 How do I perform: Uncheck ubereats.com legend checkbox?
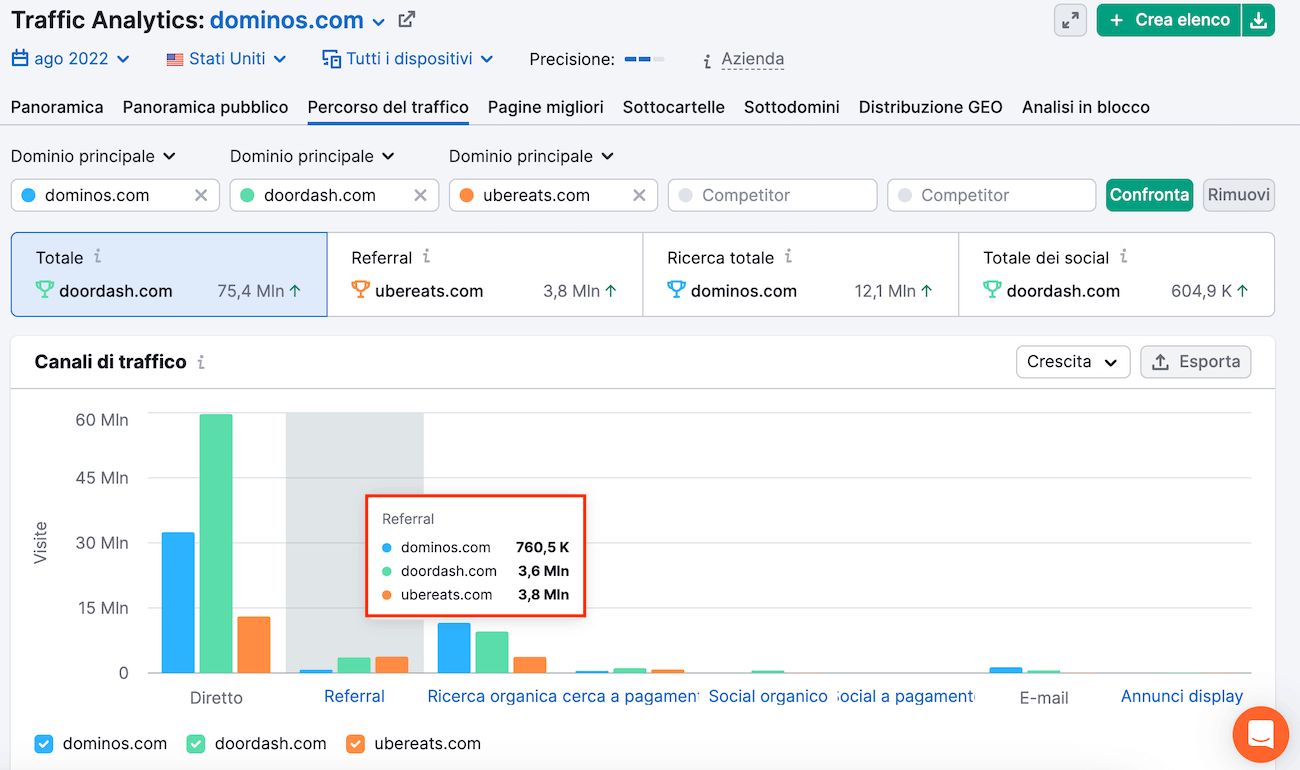click(355, 744)
